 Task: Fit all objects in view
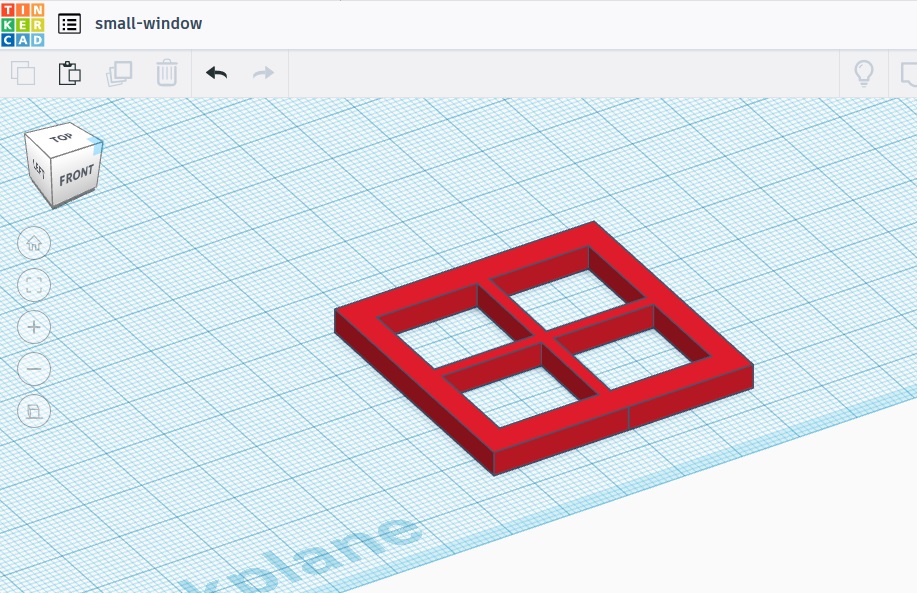34,285
